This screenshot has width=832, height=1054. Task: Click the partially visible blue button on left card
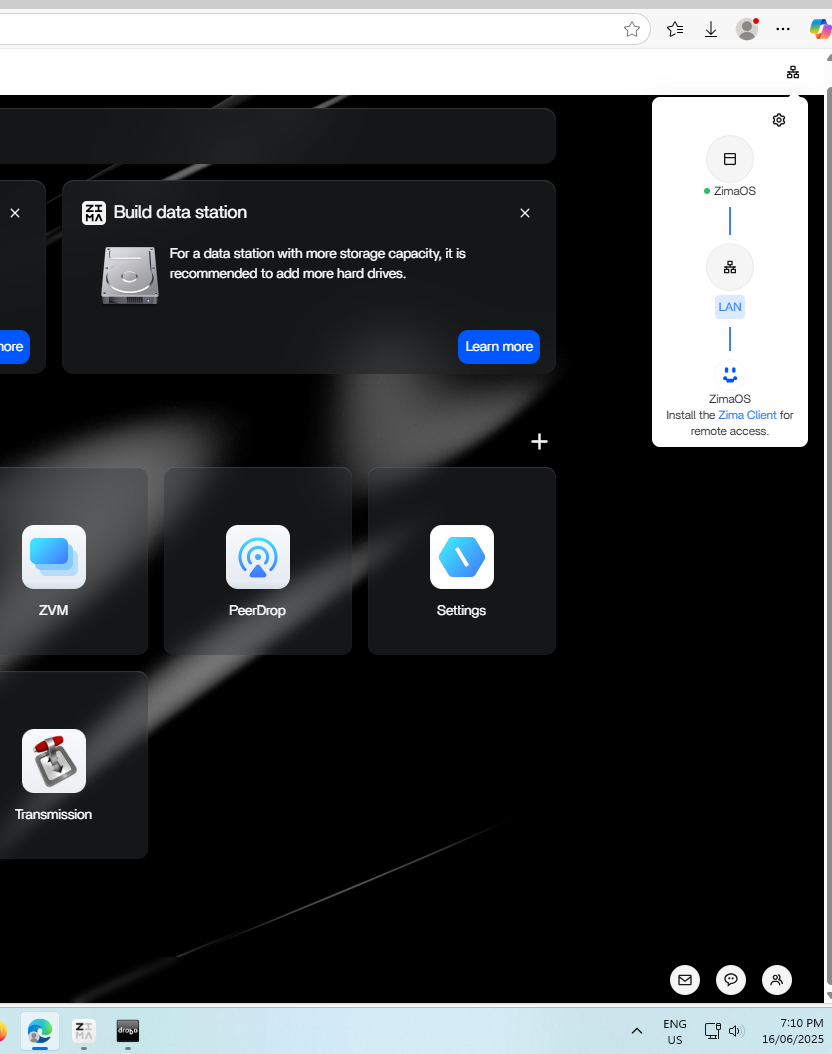tap(13, 347)
